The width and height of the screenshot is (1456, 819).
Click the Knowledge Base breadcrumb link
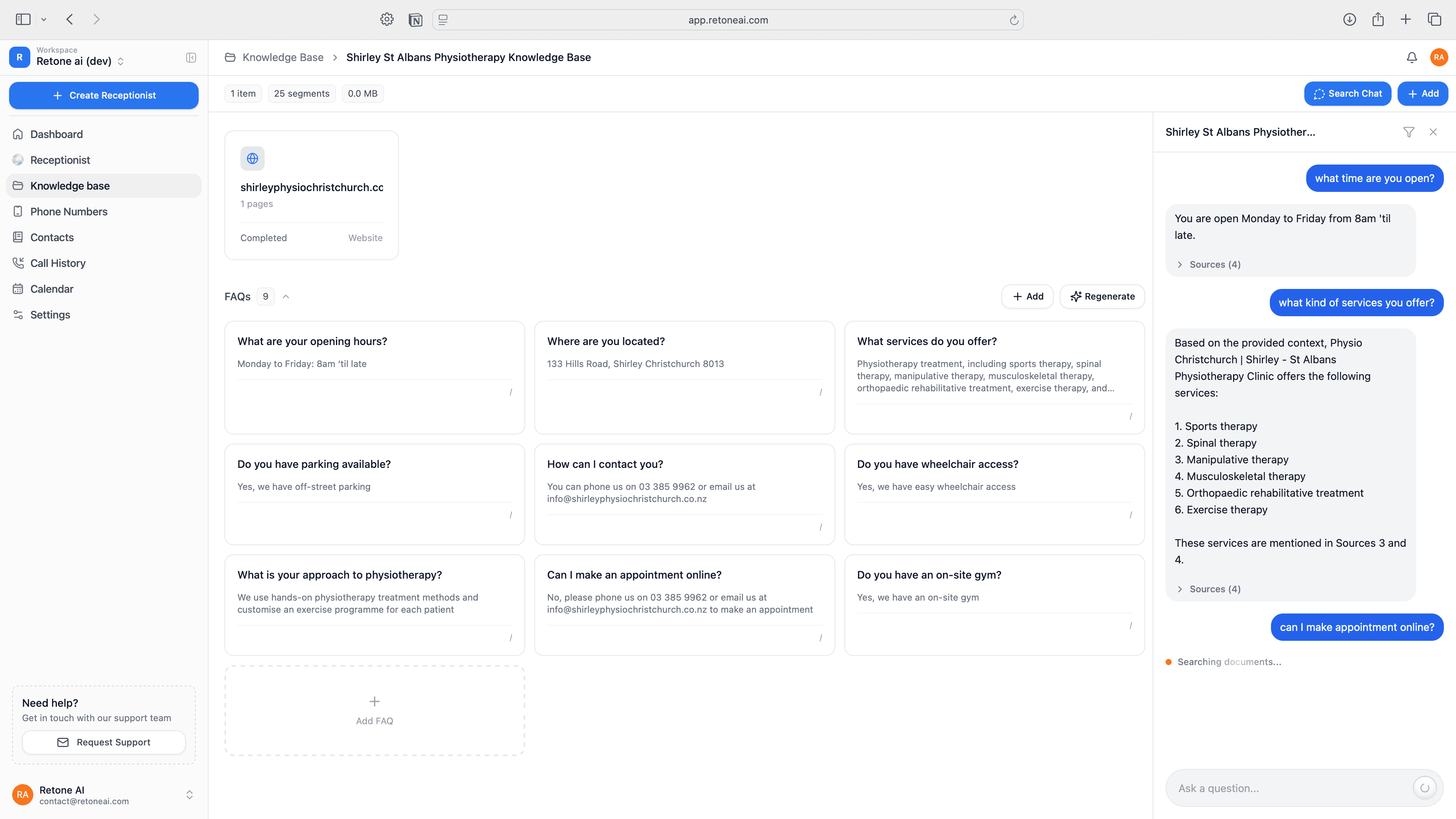tap(282, 57)
